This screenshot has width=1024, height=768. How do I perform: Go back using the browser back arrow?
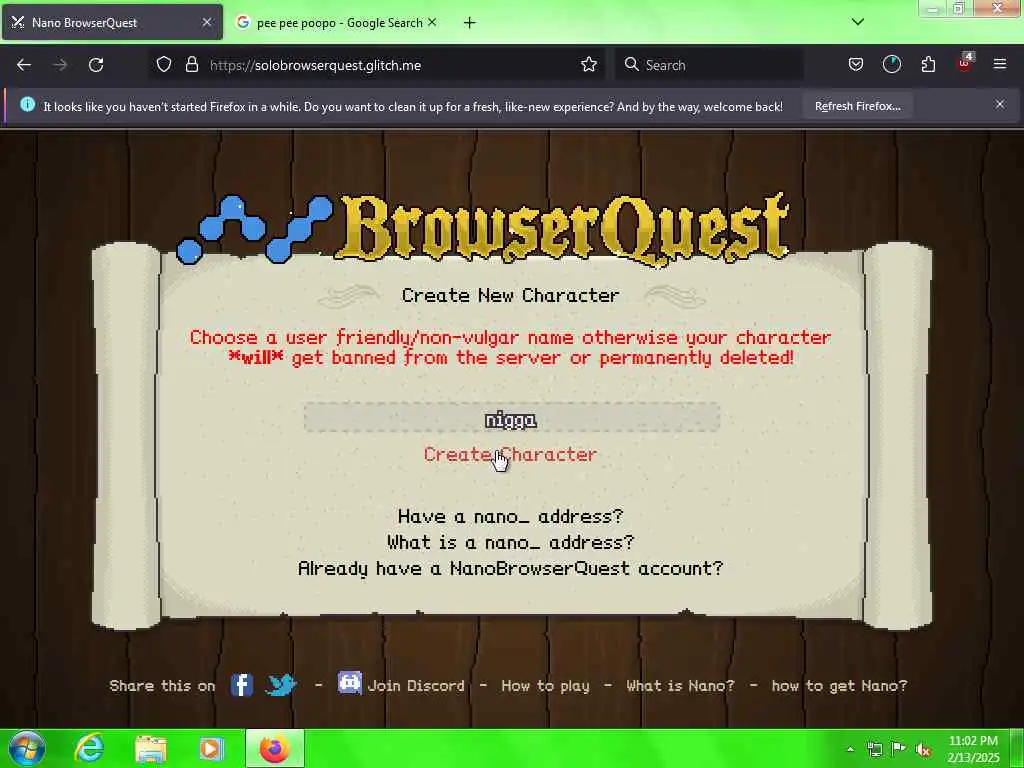24,65
